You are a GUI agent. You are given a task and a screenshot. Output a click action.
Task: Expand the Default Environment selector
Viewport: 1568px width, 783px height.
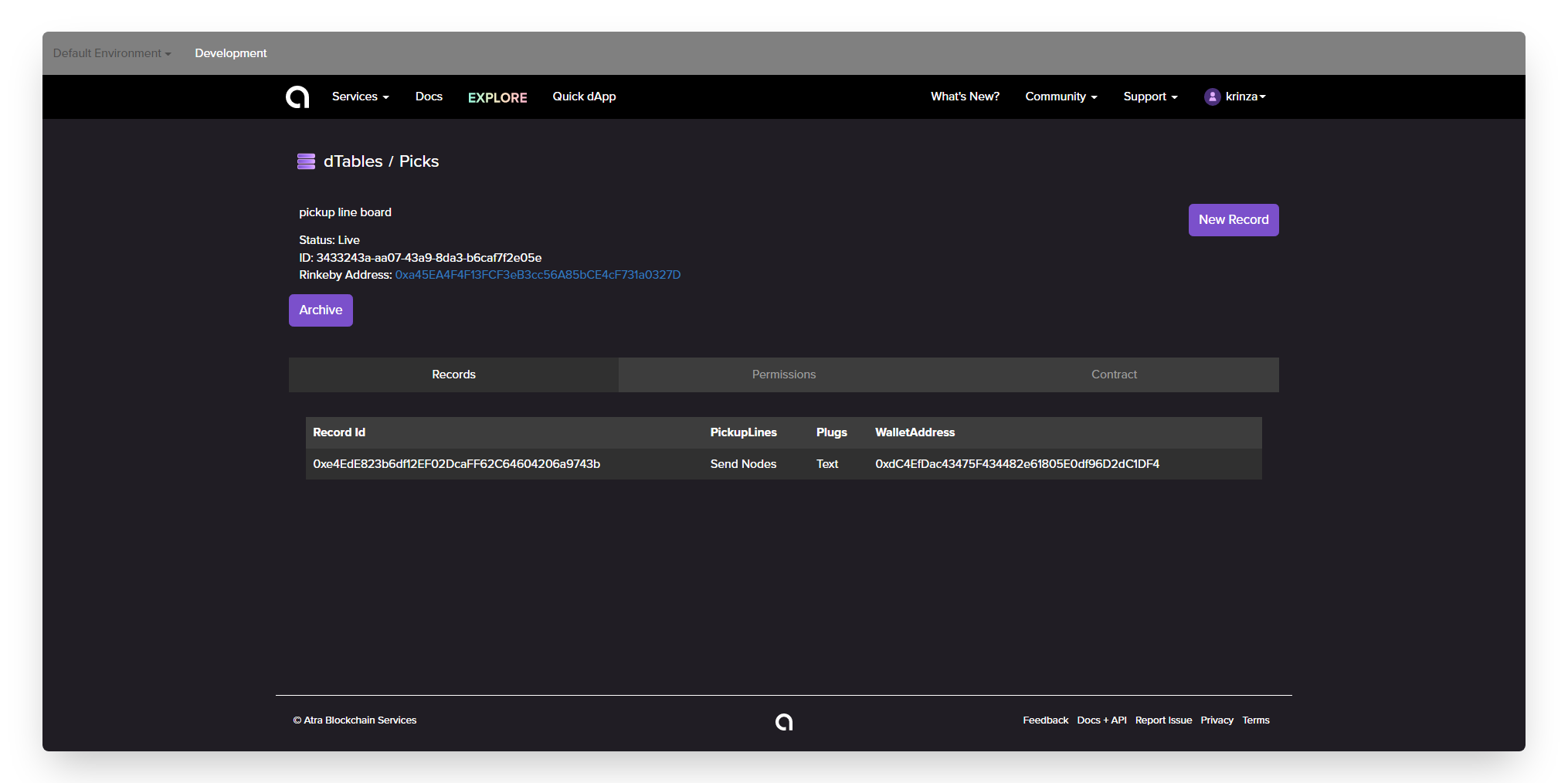tap(112, 53)
